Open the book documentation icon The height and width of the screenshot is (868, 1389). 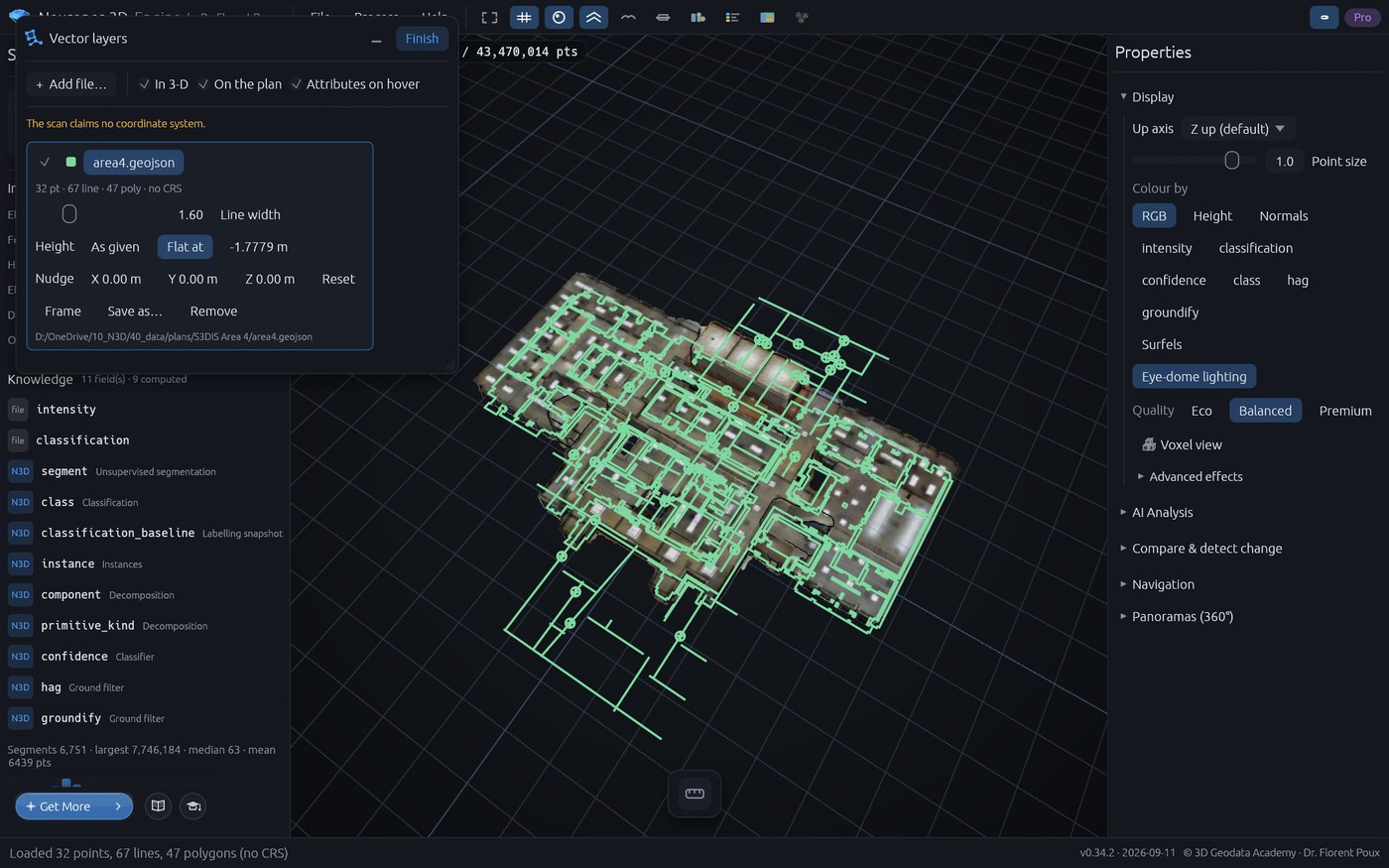point(158,806)
